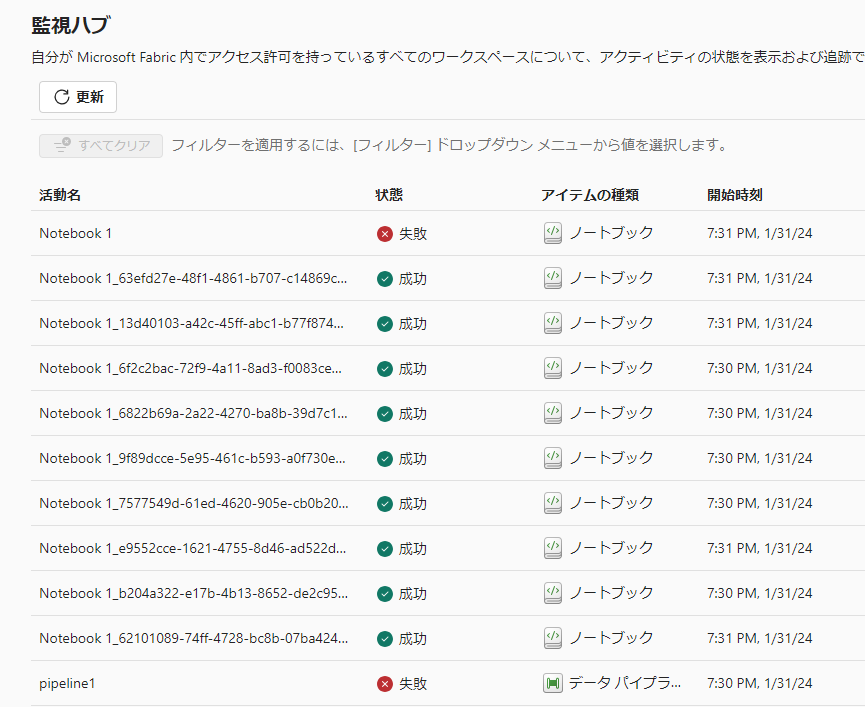The width and height of the screenshot is (865, 707).
Task: Click success status icon for Notebook 1_6f2c2bac
Action: tap(385, 369)
